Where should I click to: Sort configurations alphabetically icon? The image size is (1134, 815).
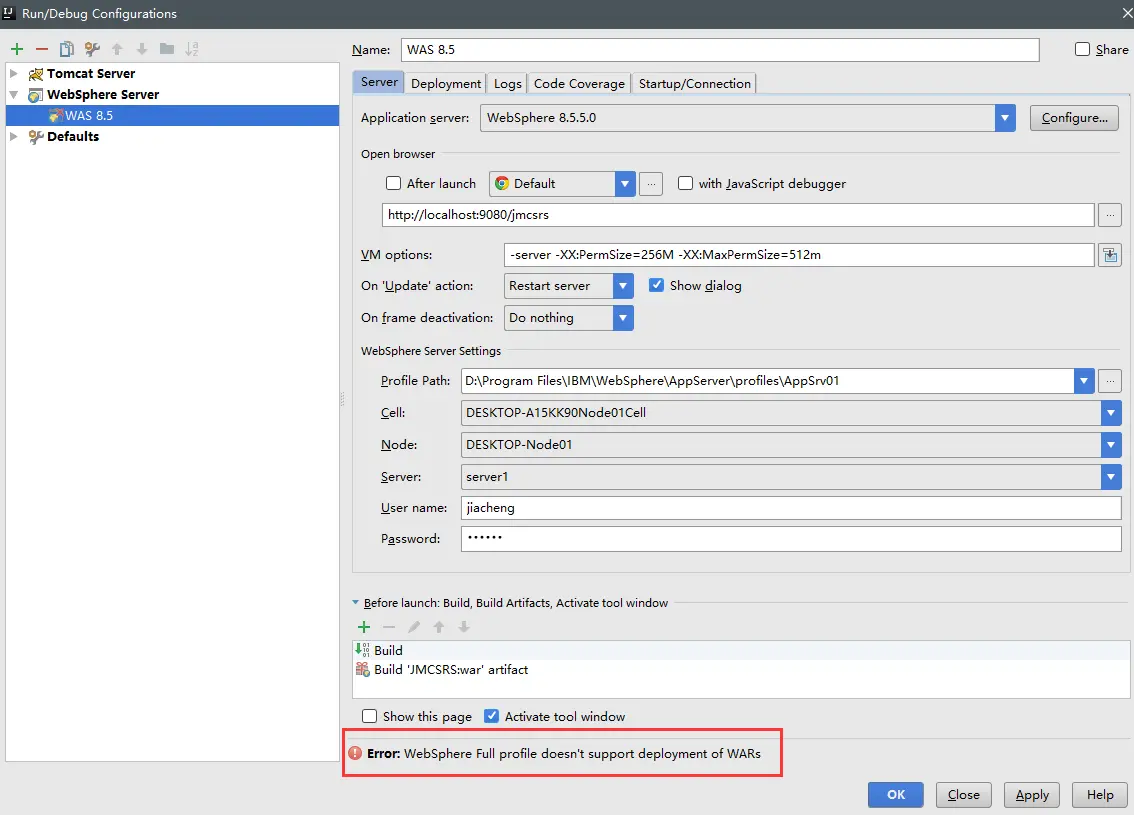pyautogui.click(x=192, y=49)
